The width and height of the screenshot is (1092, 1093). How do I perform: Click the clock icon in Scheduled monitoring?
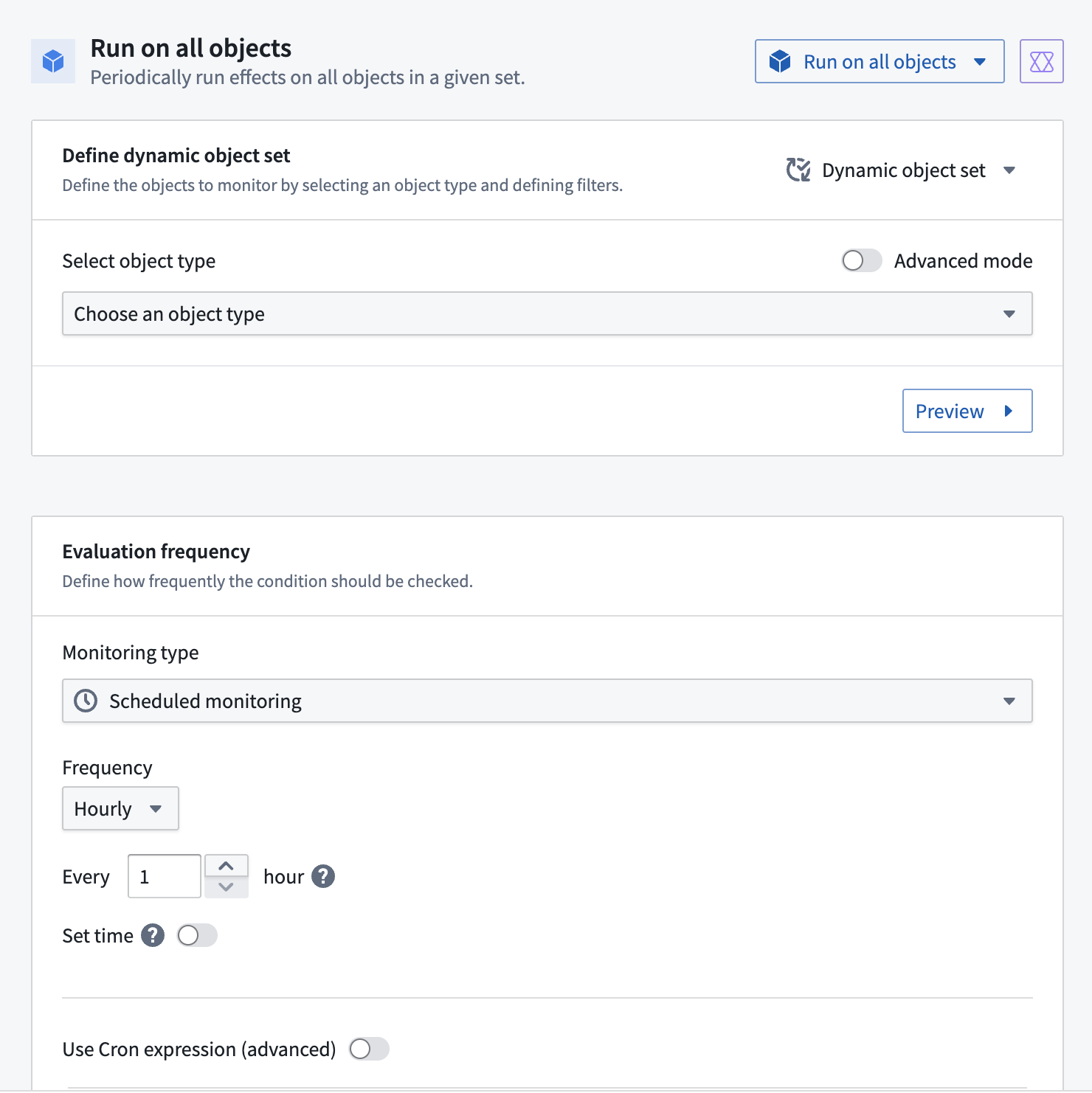click(x=86, y=701)
